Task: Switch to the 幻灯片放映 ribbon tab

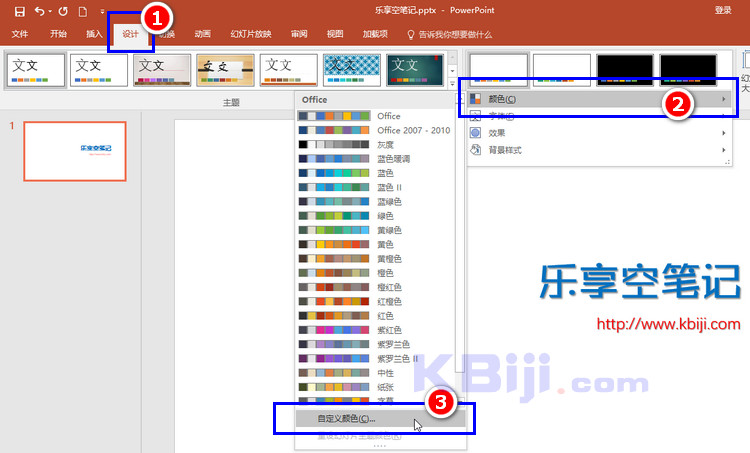Action: coord(251,34)
